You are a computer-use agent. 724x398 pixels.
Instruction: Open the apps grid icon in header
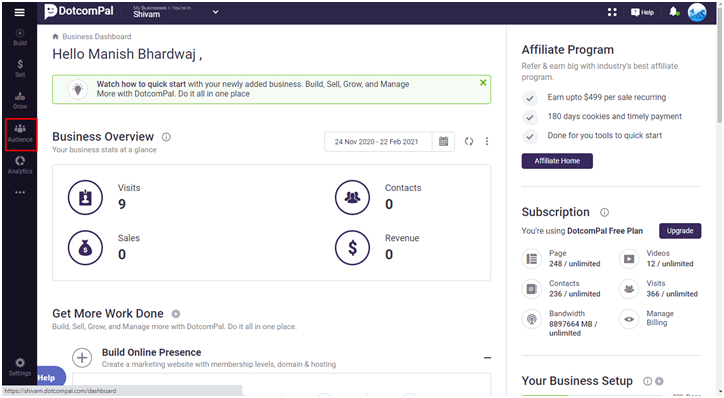pos(612,12)
